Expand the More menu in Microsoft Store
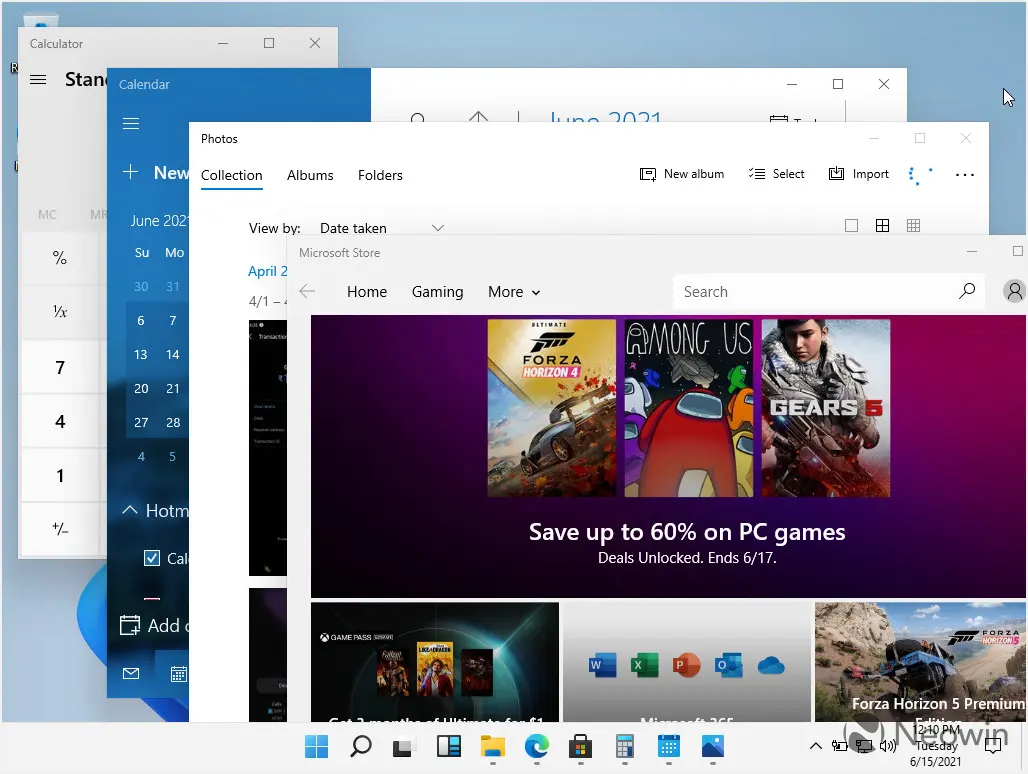 click(x=514, y=292)
